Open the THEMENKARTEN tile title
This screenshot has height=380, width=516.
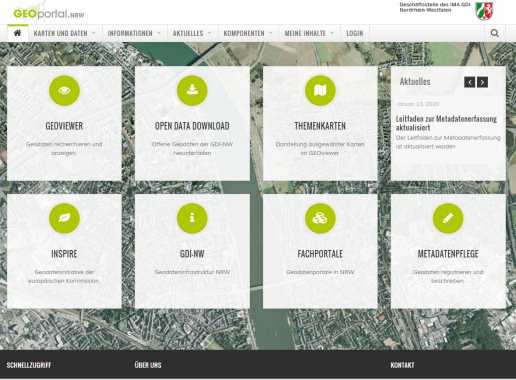(320, 126)
